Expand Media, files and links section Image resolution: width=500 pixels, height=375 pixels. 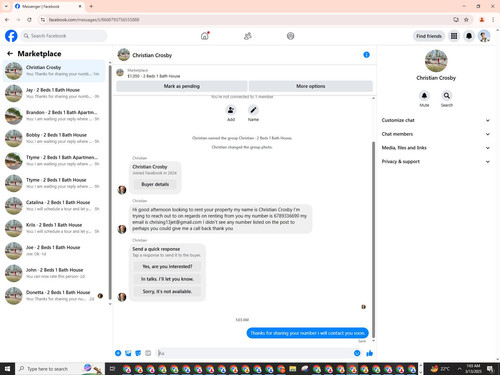[x=436, y=148]
